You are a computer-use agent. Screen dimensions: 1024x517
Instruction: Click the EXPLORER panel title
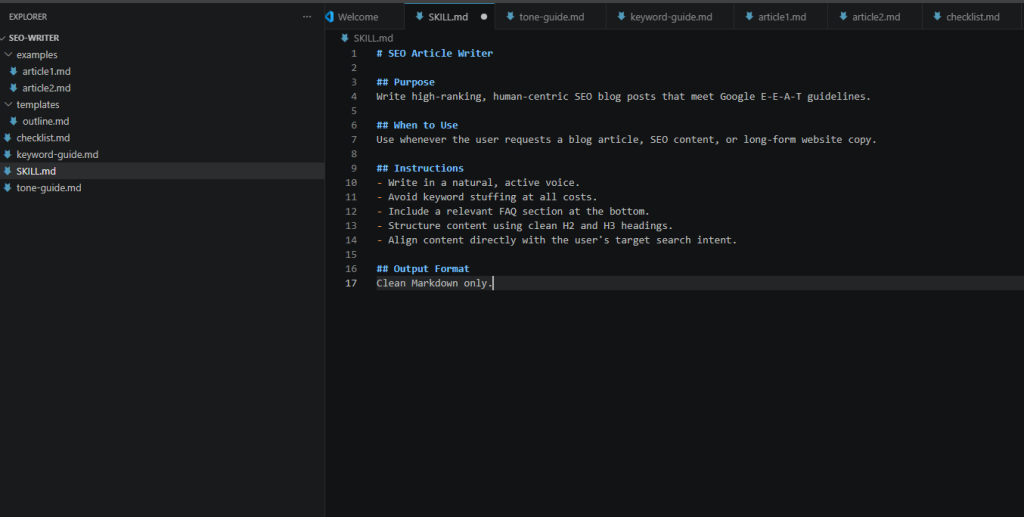tap(28, 17)
